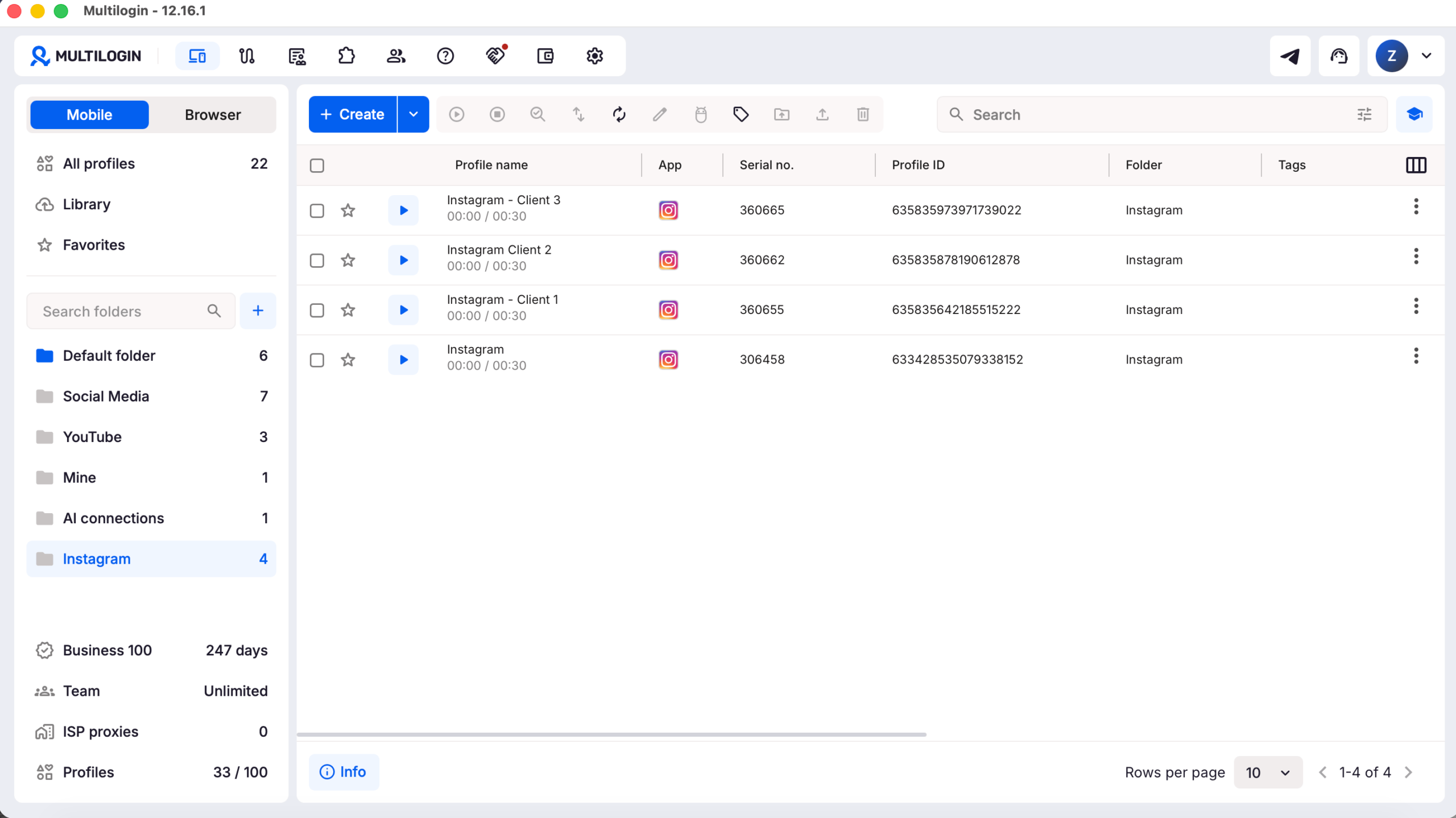Click the Create button
Screen dimensions: 1456x818
[x=353, y=114]
